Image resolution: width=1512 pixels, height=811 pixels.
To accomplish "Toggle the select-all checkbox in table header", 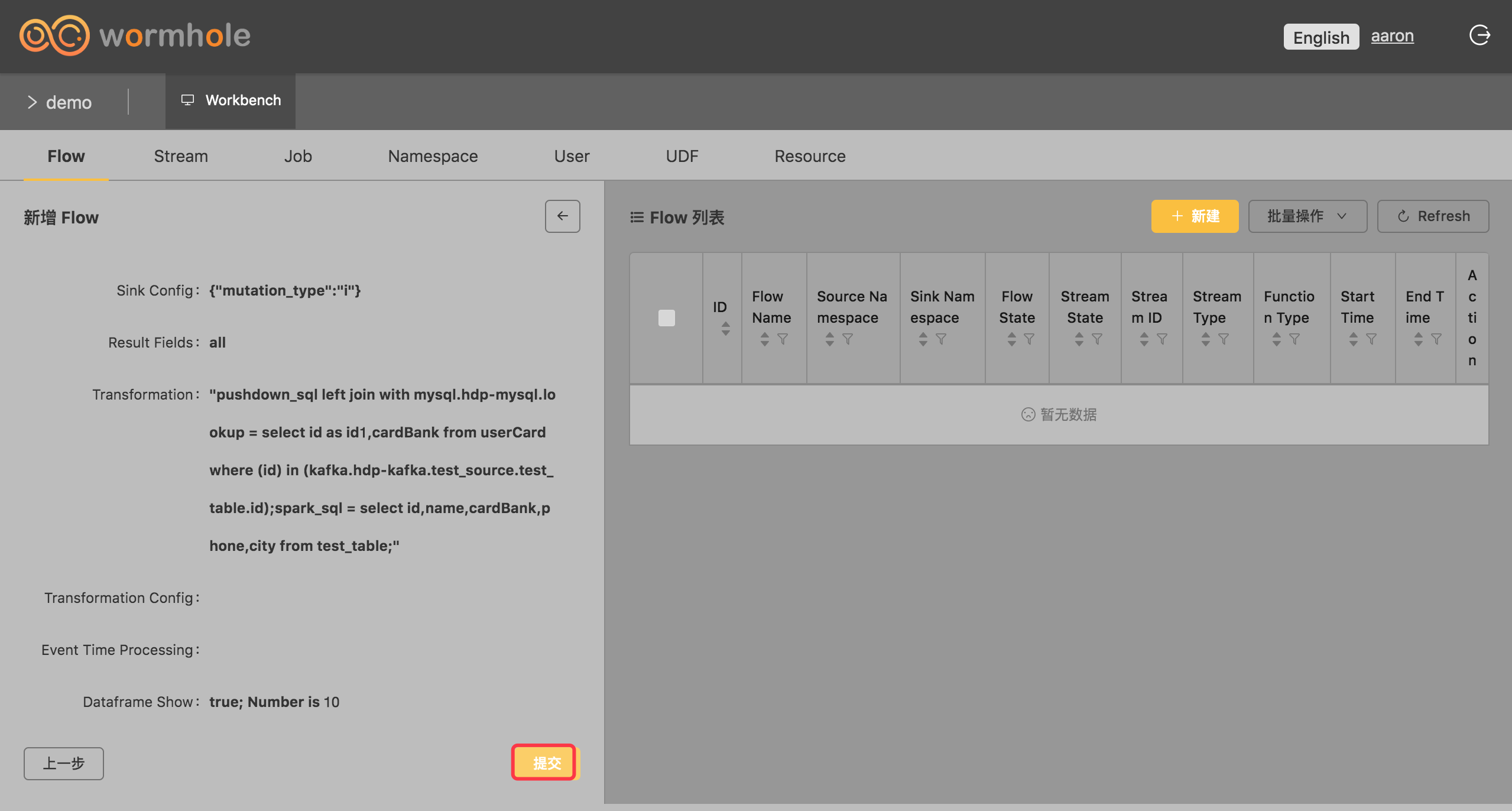I will (x=666, y=318).
